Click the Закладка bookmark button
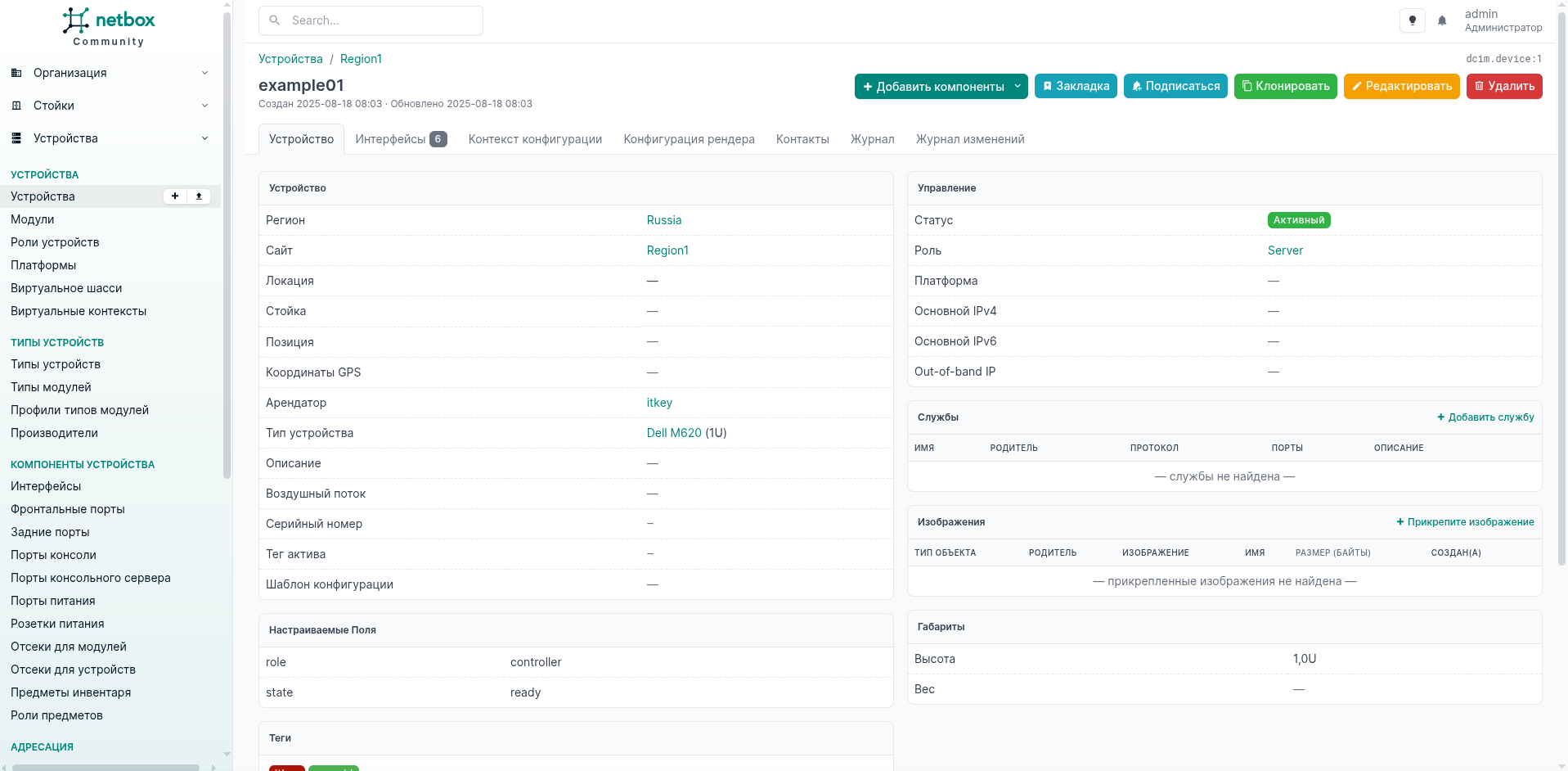The width and height of the screenshot is (1568, 771). [1075, 86]
